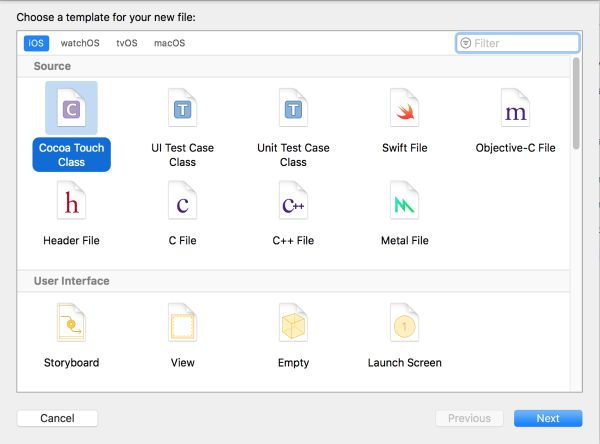Click the "Unit Test Case Class" label
600x444 pixels.
(x=293, y=155)
